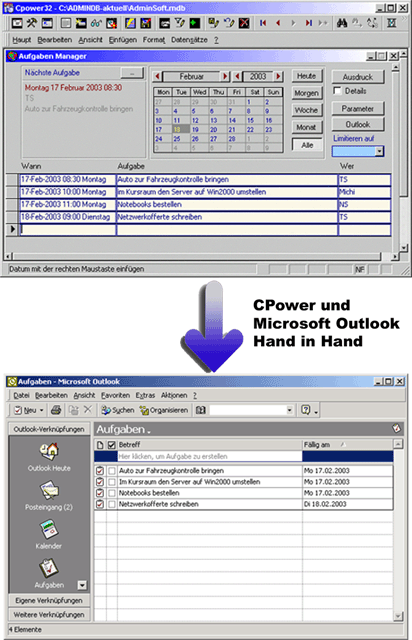Open the Neu dropdown arrow in Outlook
The height and width of the screenshot is (640, 412).
42,410
